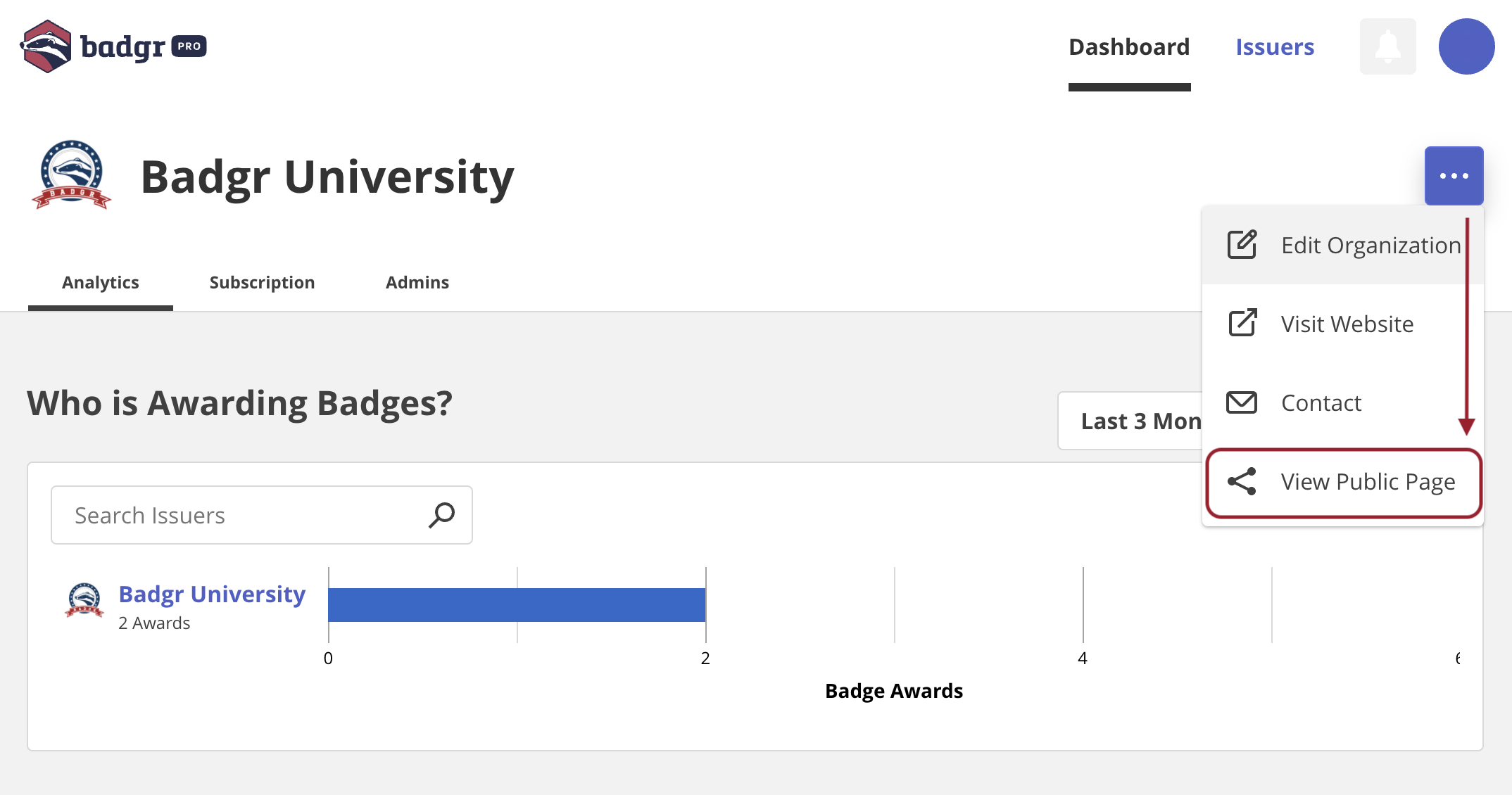The image size is (1512, 795).
Task: Click the Contact envelope icon
Action: tap(1242, 402)
